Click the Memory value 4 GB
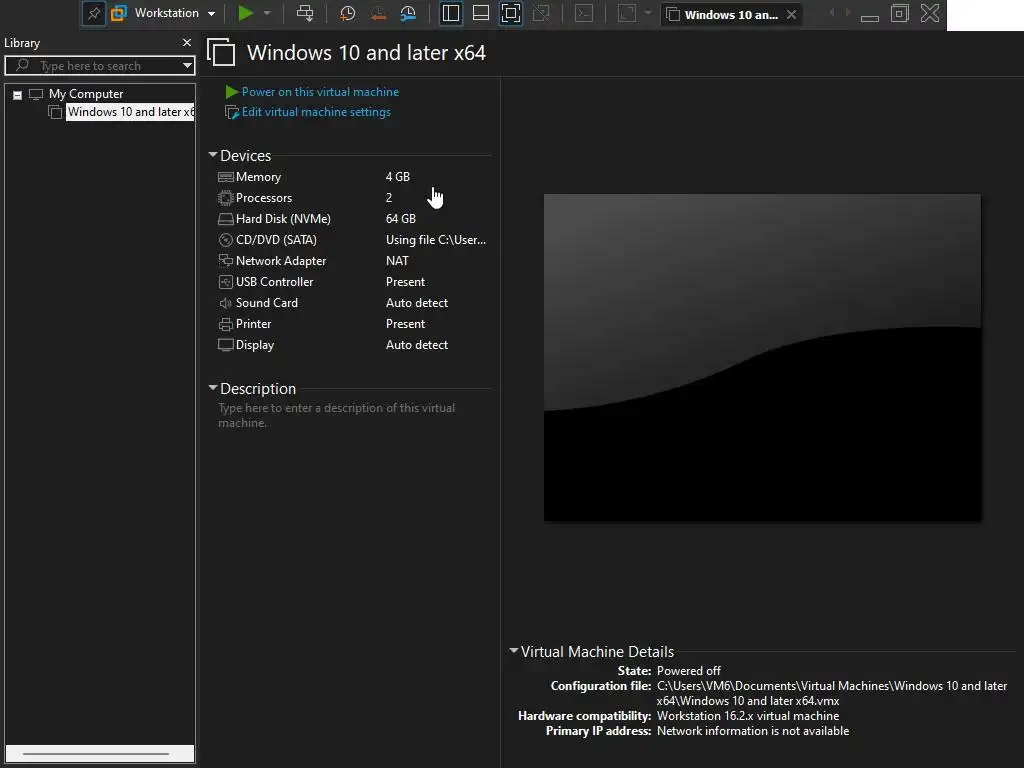The width and height of the screenshot is (1024, 768). (398, 176)
